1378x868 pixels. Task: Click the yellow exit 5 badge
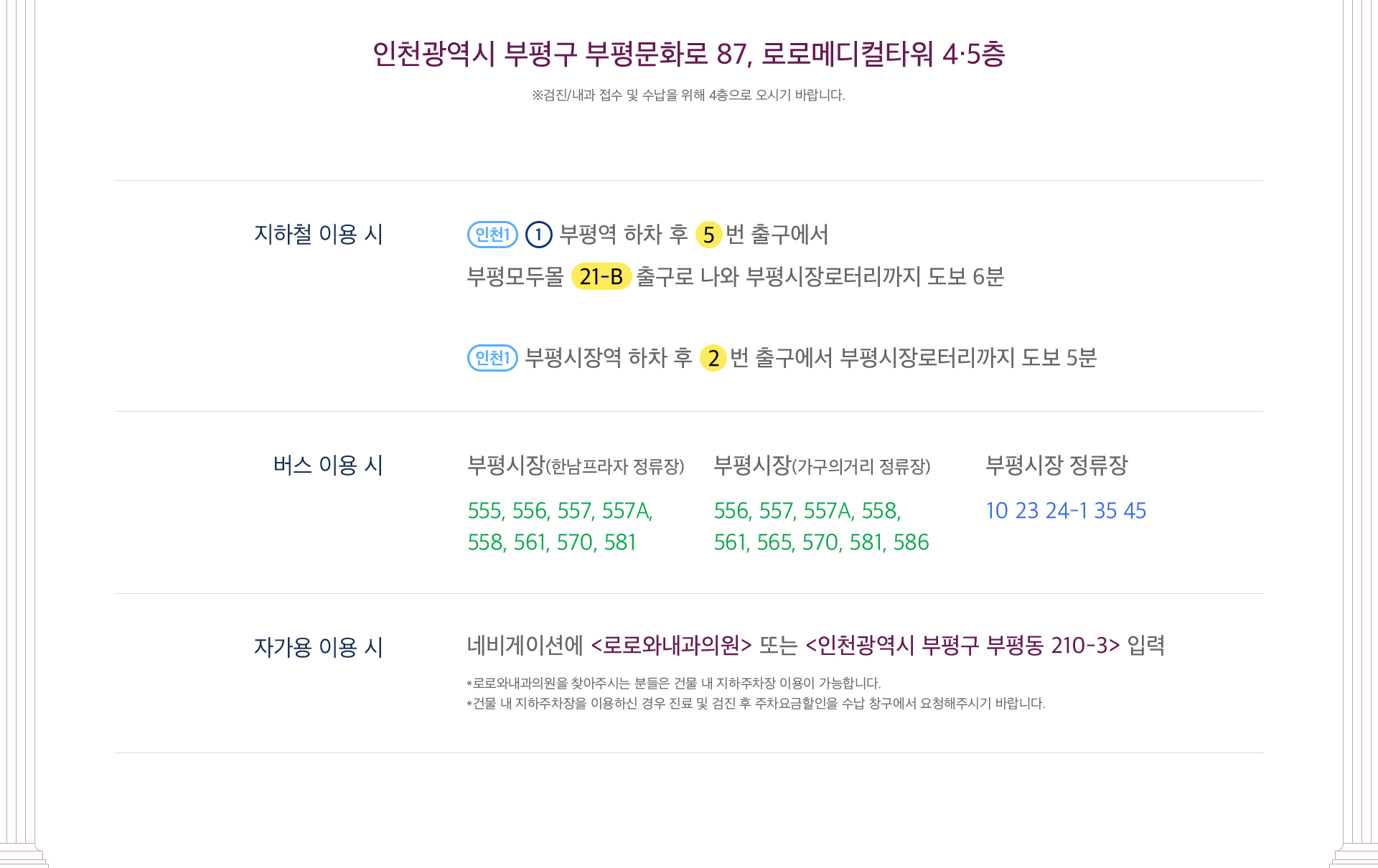pyautogui.click(x=708, y=235)
